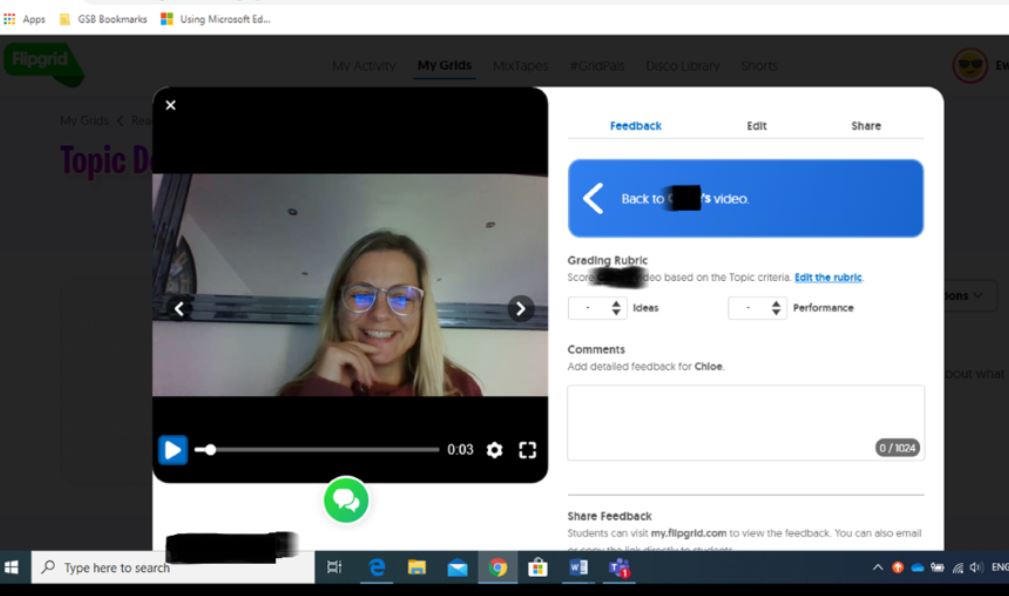Open the #GridPals nav item
This screenshot has height=596, width=1009.
(597, 66)
